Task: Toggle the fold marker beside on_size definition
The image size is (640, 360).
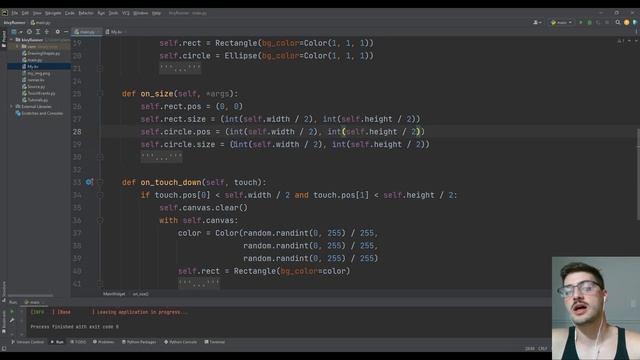Action: click(x=100, y=94)
